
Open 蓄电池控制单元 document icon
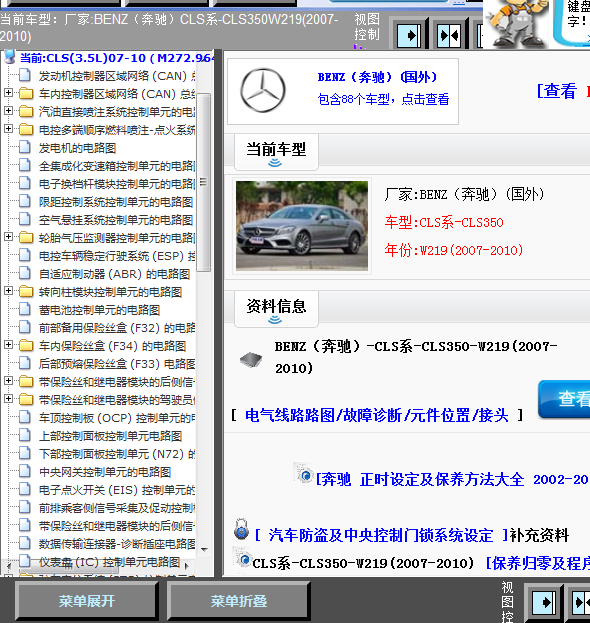click(25, 309)
